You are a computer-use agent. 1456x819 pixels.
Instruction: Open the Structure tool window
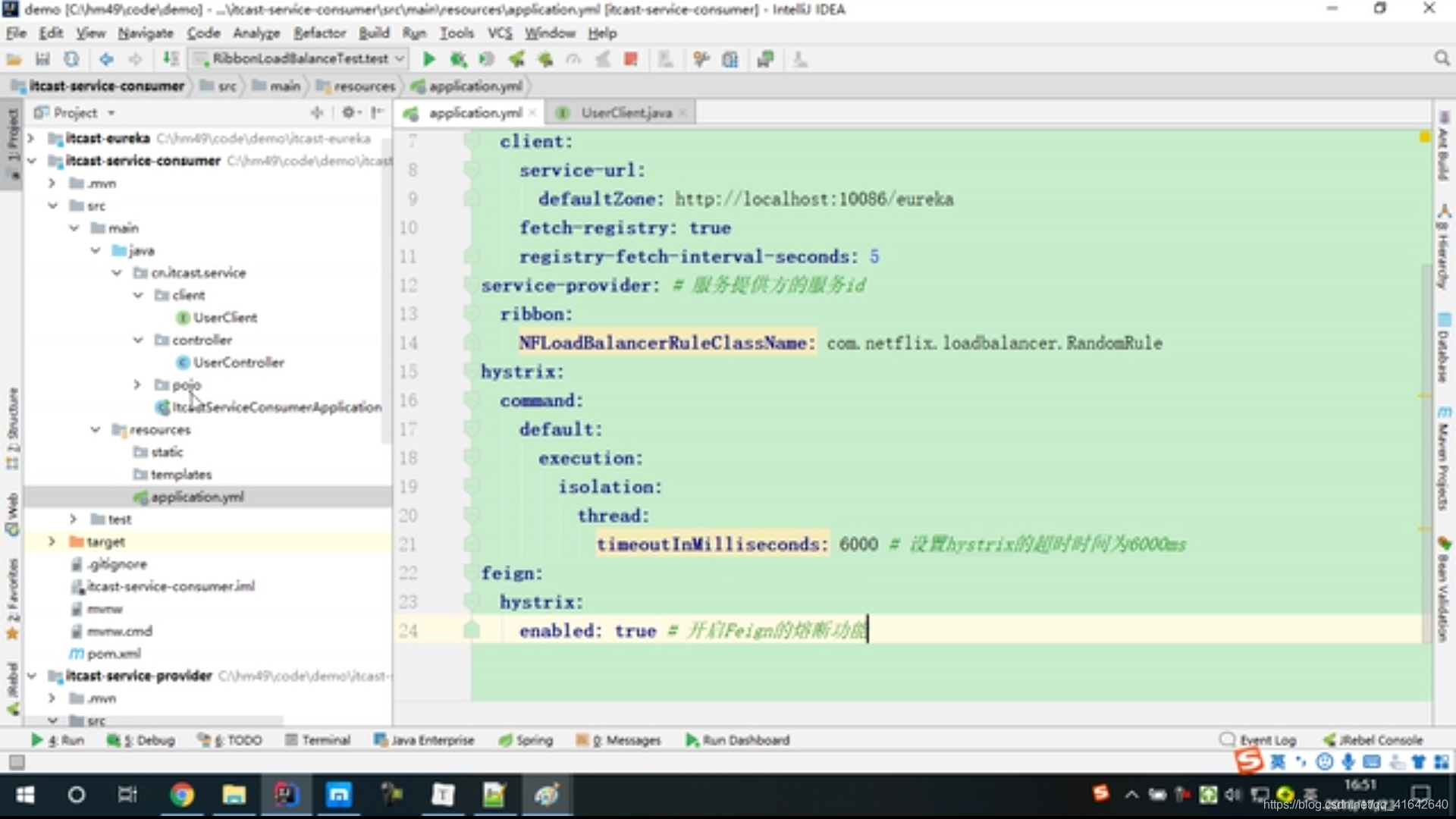(12, 428)
